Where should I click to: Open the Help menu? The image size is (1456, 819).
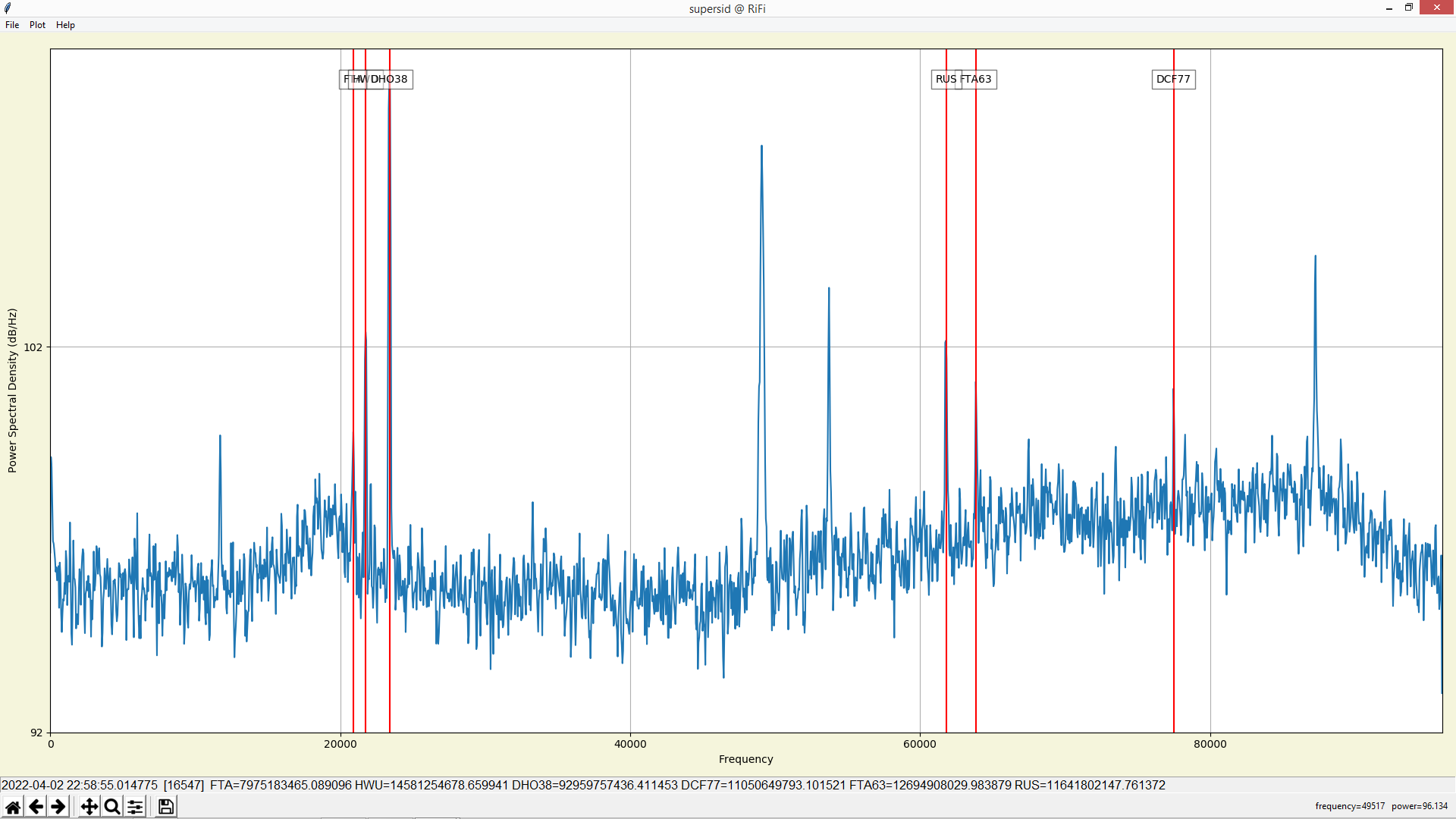click(65, 25)
